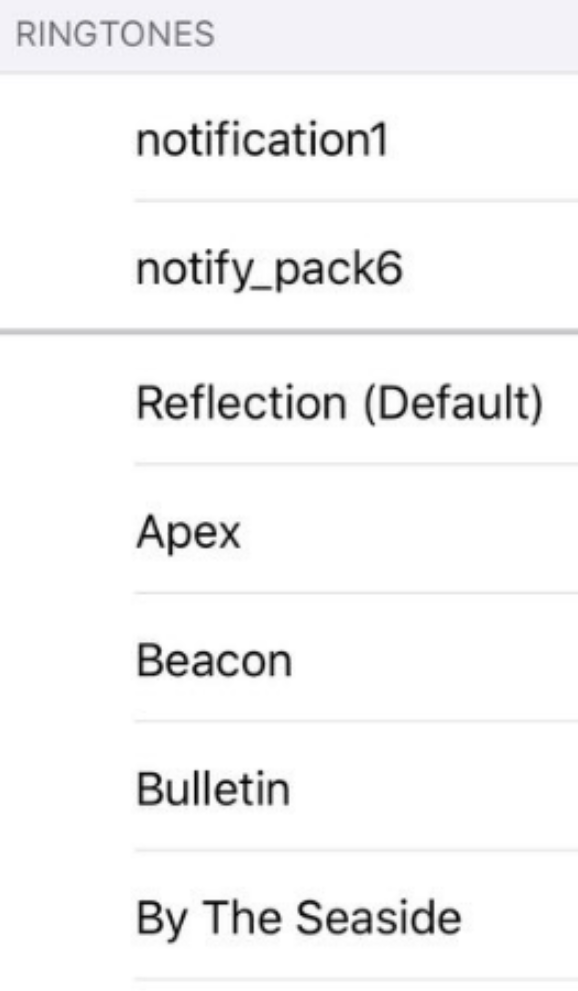
Task: Select By The Seaside ringtone
Action: (x=289, y=916)
